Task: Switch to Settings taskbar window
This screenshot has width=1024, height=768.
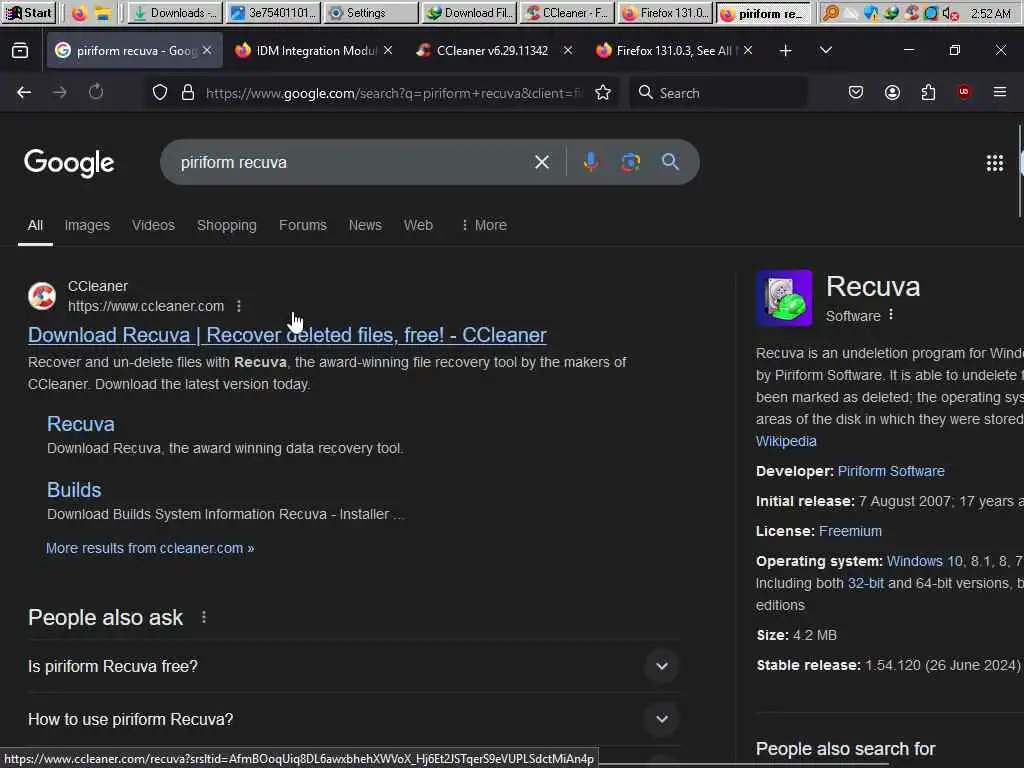Action: click(370, 12)
